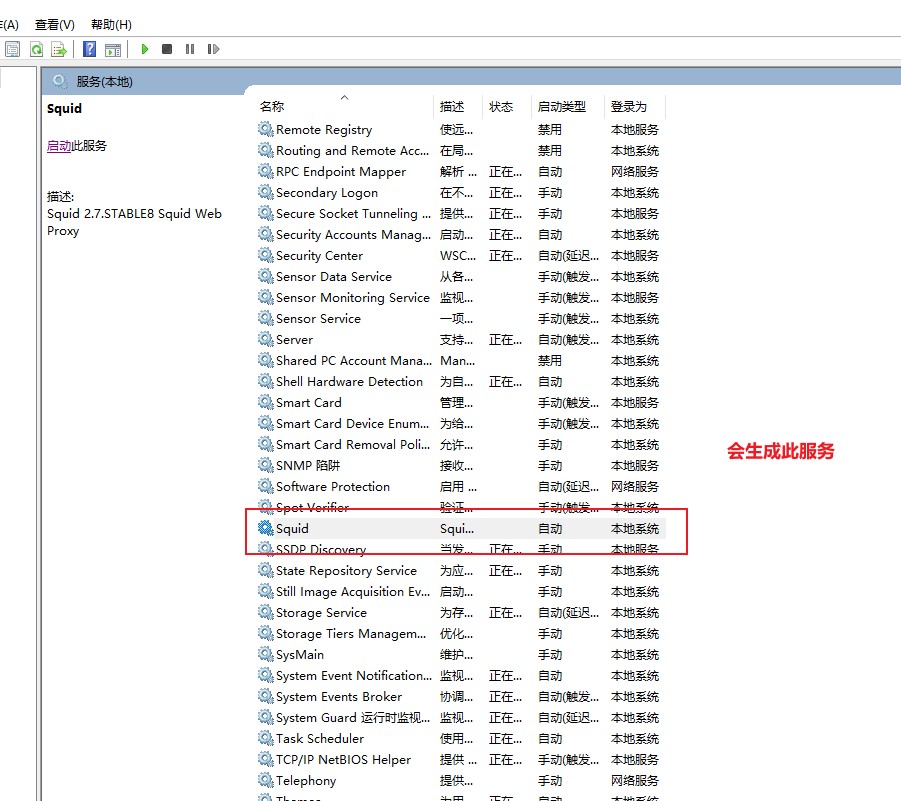
Task: Select the Smart Card service entry
Action: pyautogui.click(x=308, y=403)
